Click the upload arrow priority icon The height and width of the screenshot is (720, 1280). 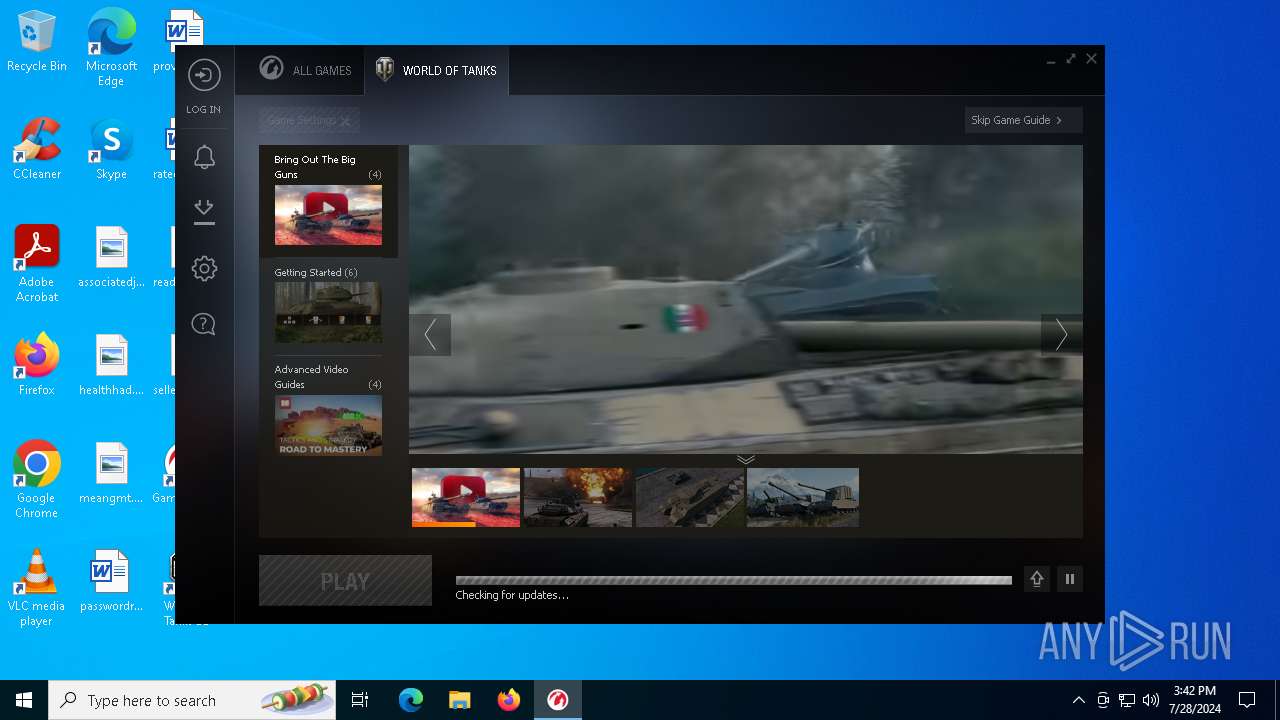pos(1037,579)
